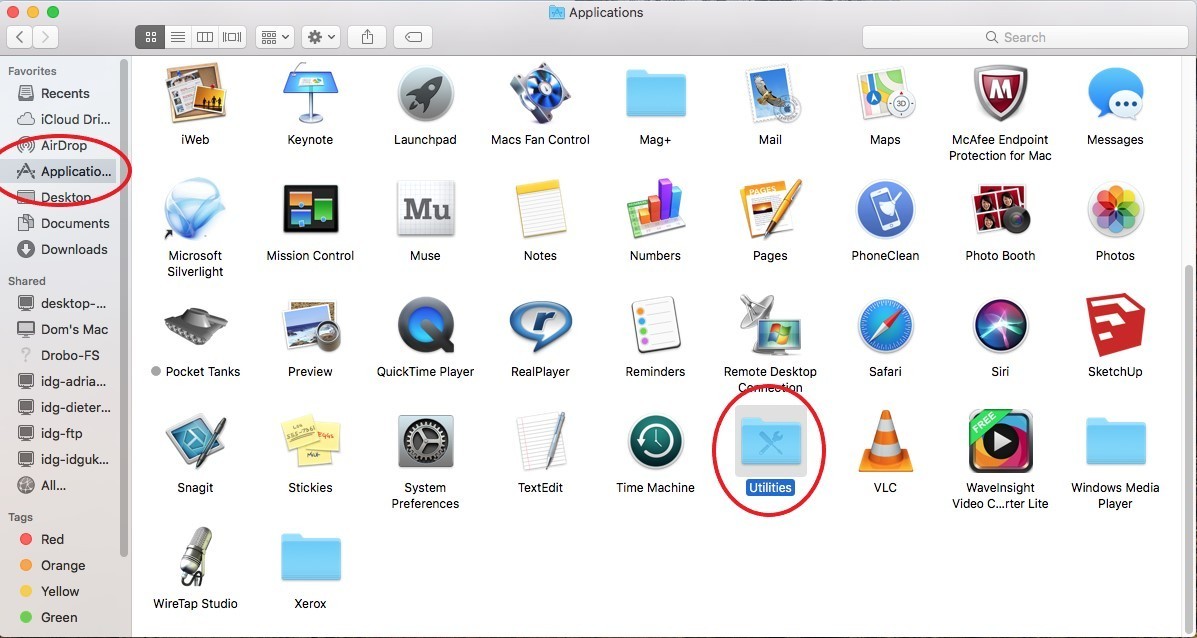The width and height of the screenshot is (1197, 638).
Task: Open Documents in the sidebar
Action: (x=63, y=223)
